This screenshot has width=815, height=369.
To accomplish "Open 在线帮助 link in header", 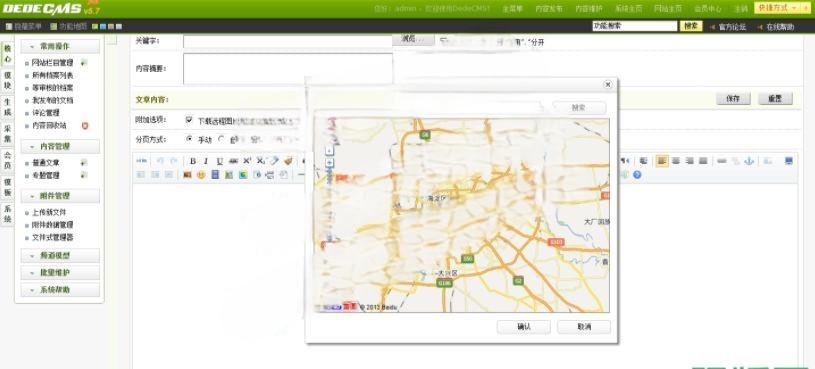I will pos(780,27).
